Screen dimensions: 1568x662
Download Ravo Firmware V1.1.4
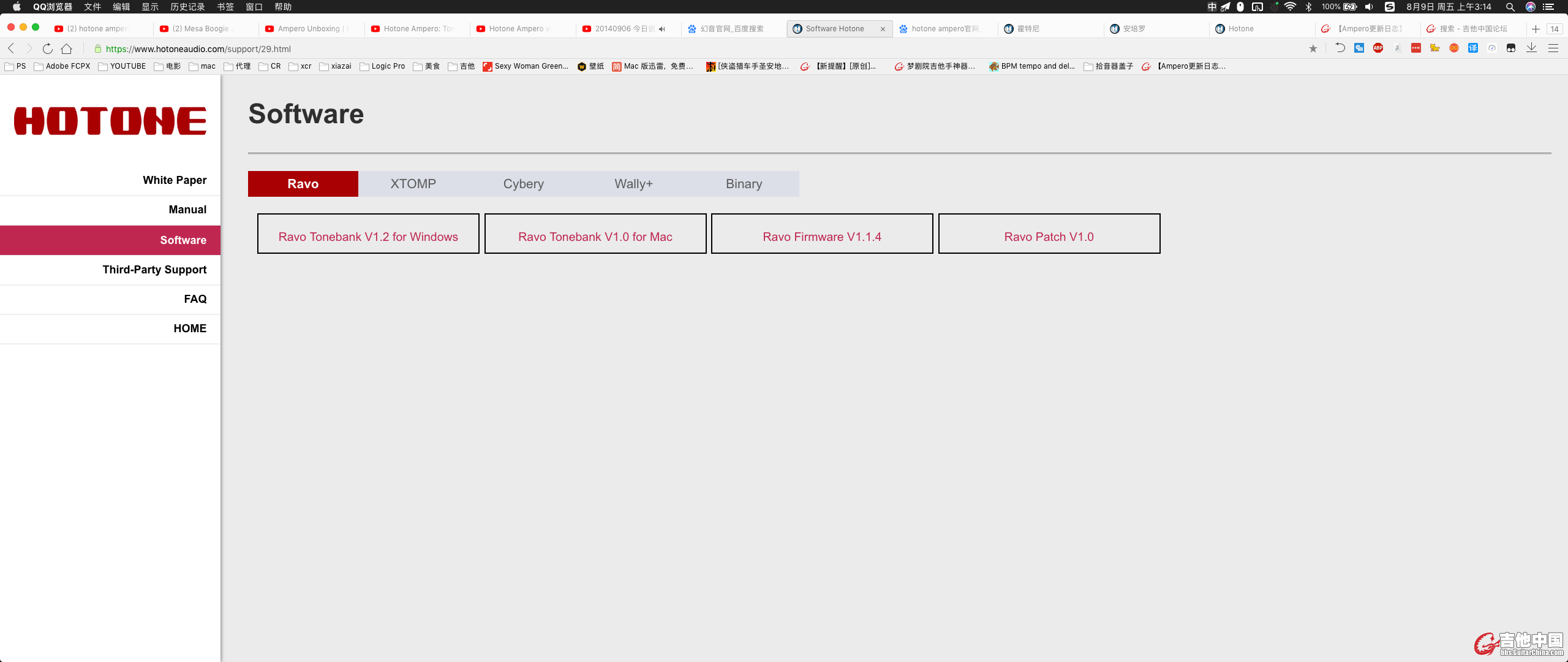(822, 234)
